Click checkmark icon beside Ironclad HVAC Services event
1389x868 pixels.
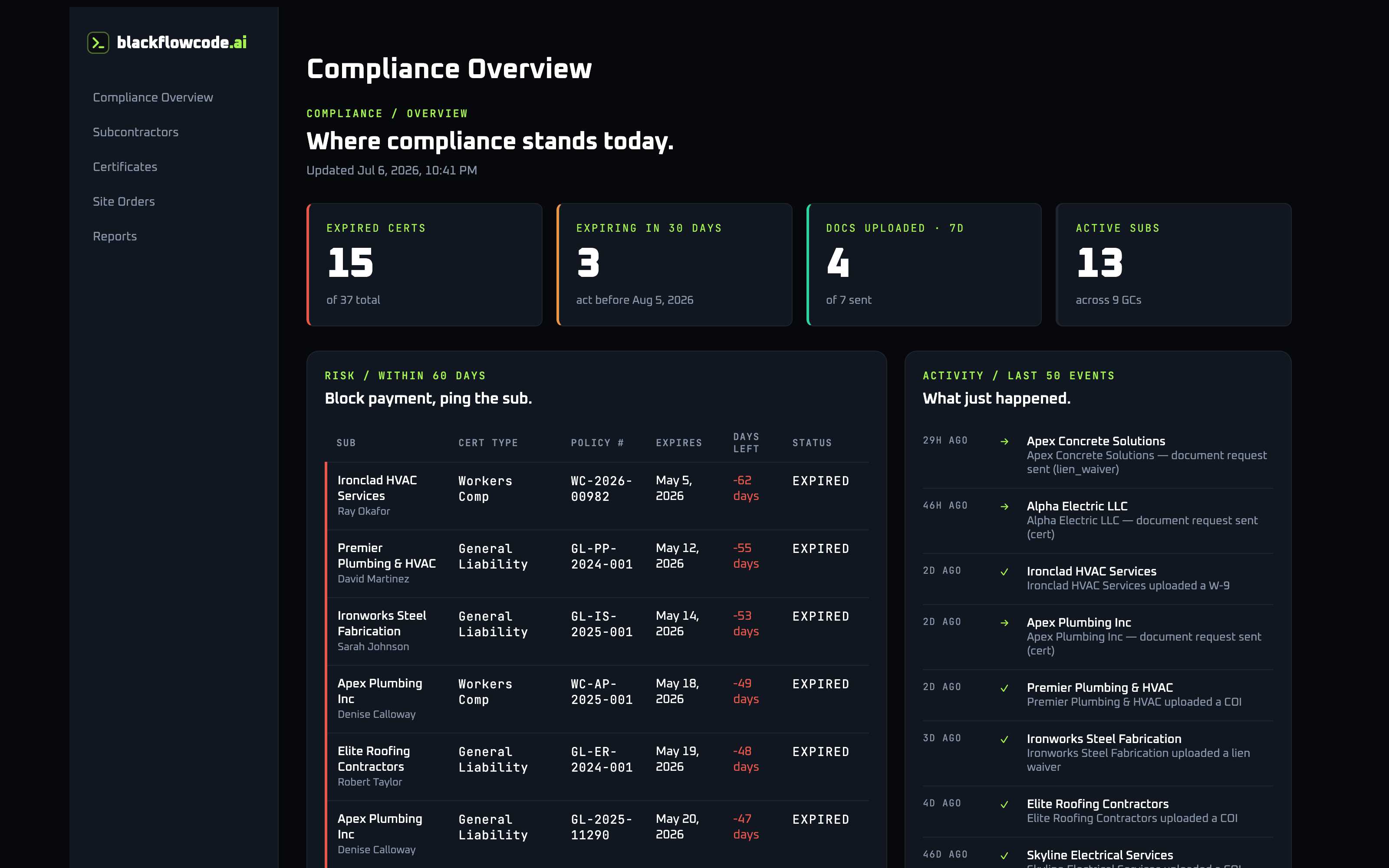coord(1004,572)
